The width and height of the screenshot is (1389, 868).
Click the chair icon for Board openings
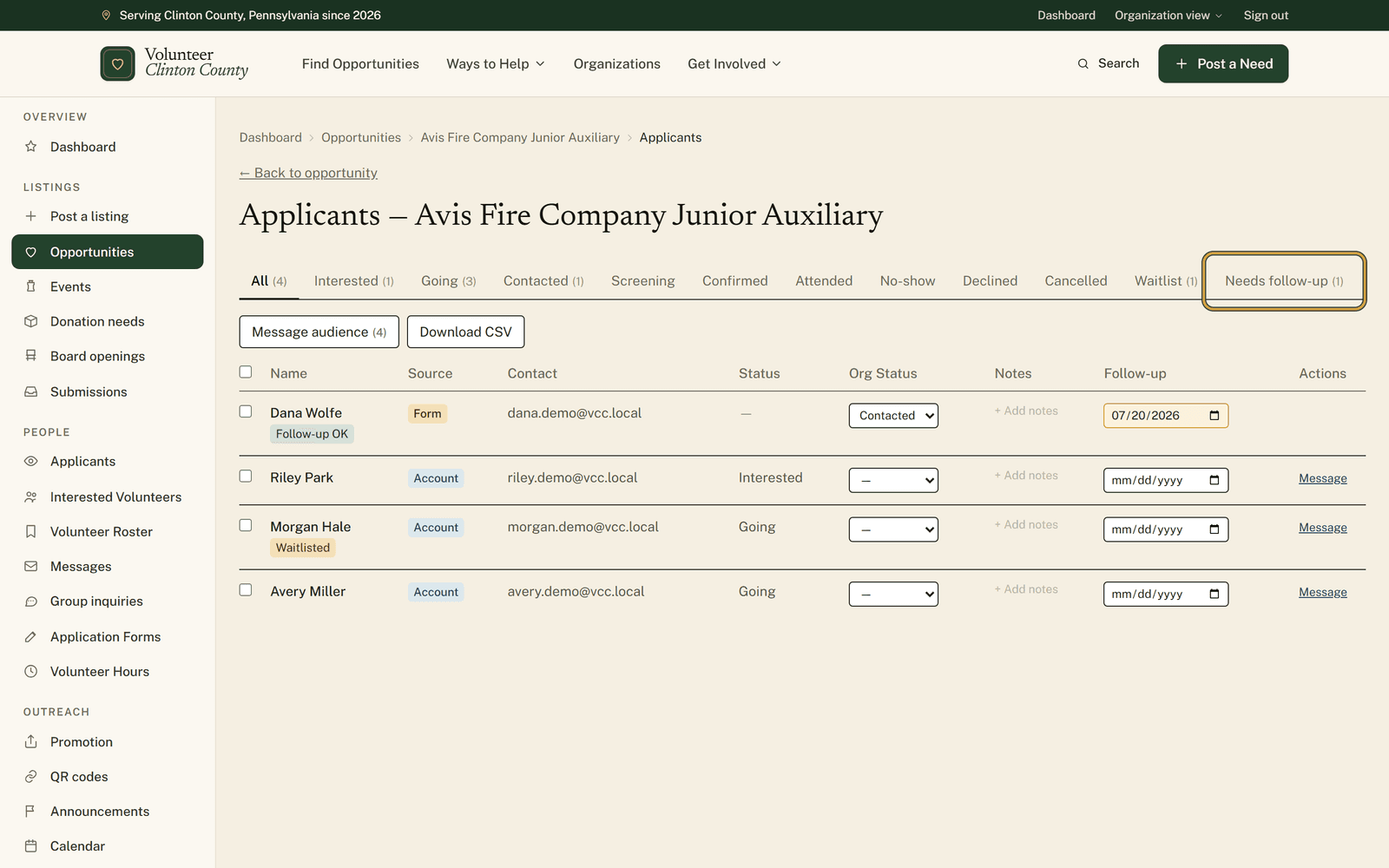tap(31, 356)
